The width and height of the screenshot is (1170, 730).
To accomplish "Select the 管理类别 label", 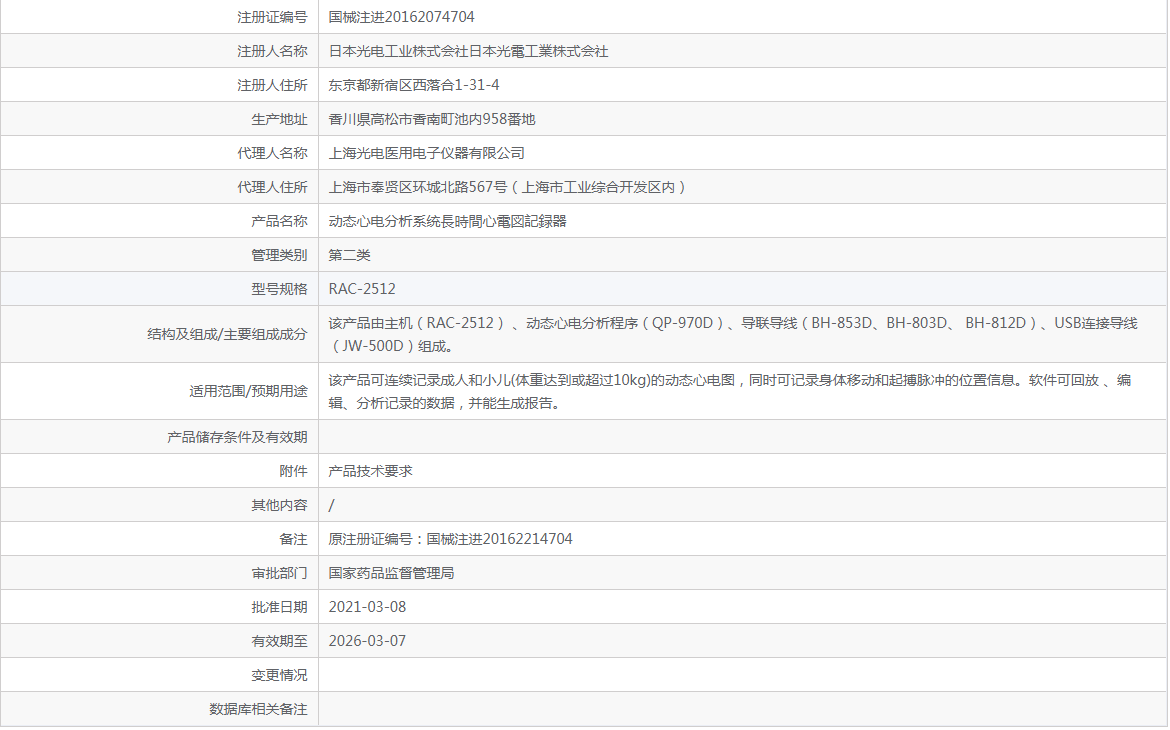I will click(x=279, y=255).
